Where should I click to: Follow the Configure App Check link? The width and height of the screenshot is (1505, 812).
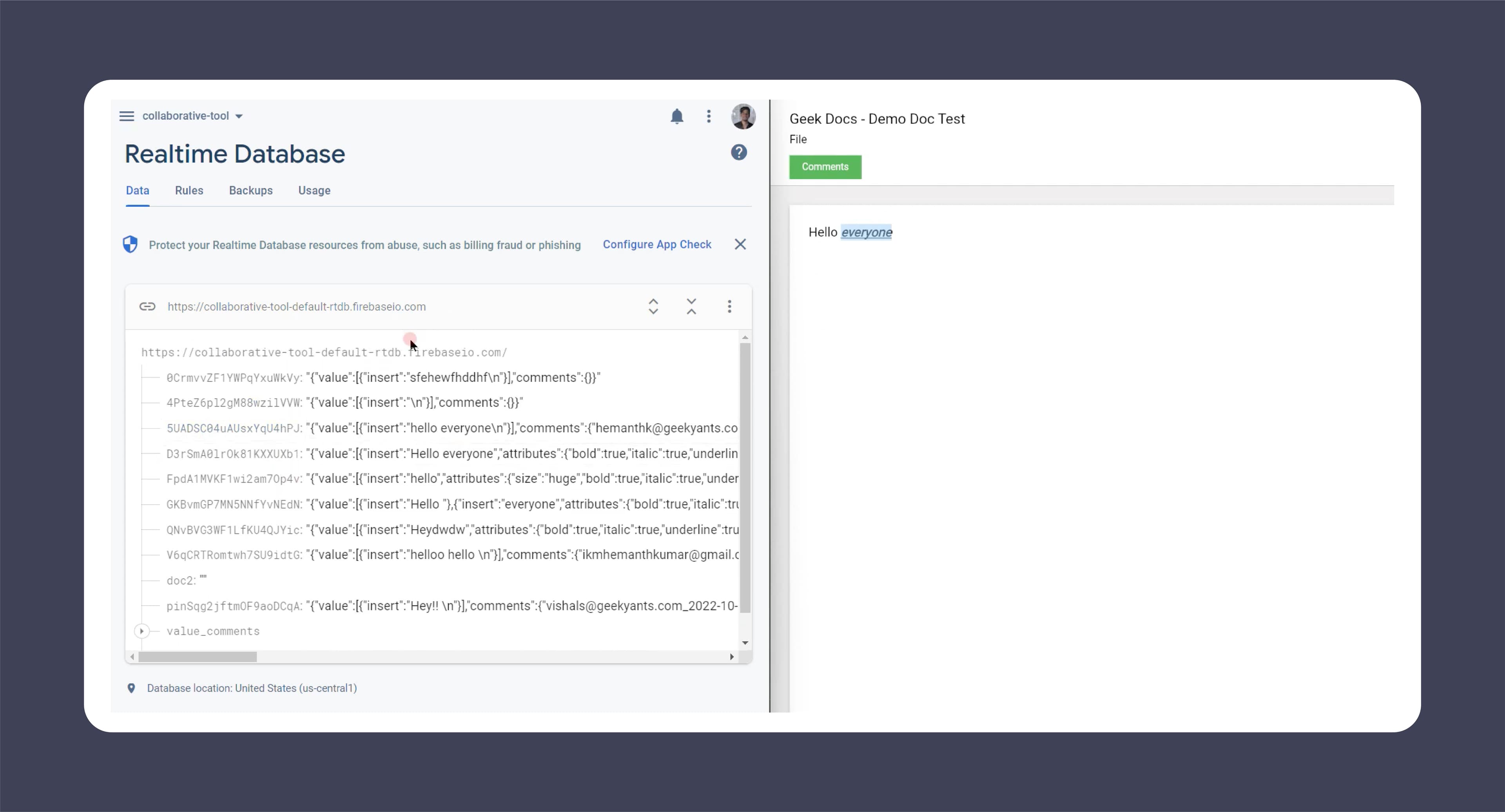[657, 244]
